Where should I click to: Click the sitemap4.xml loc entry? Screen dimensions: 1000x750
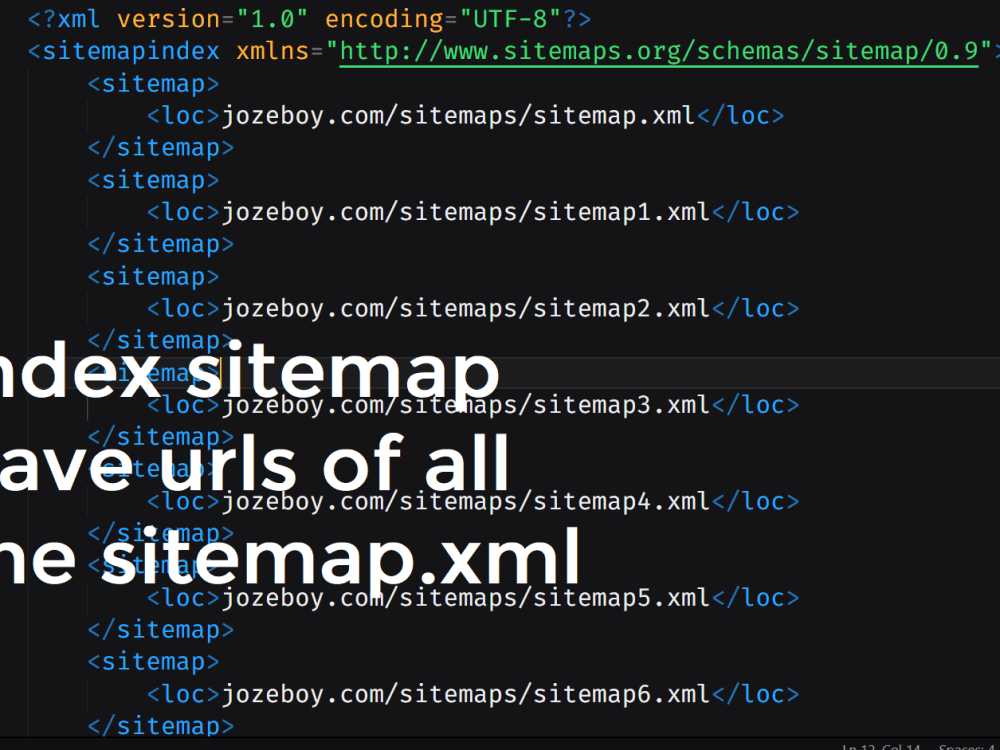(465, 501)
